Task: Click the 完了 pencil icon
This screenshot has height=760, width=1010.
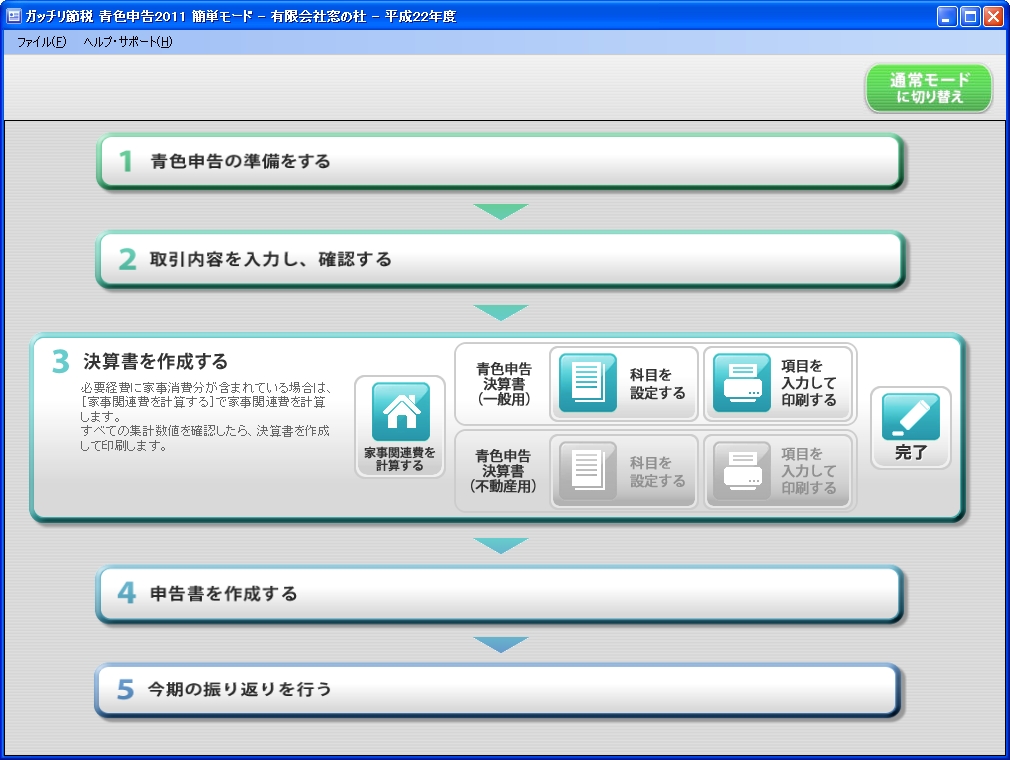Action: pyautogui.click(x=910, y=414)
